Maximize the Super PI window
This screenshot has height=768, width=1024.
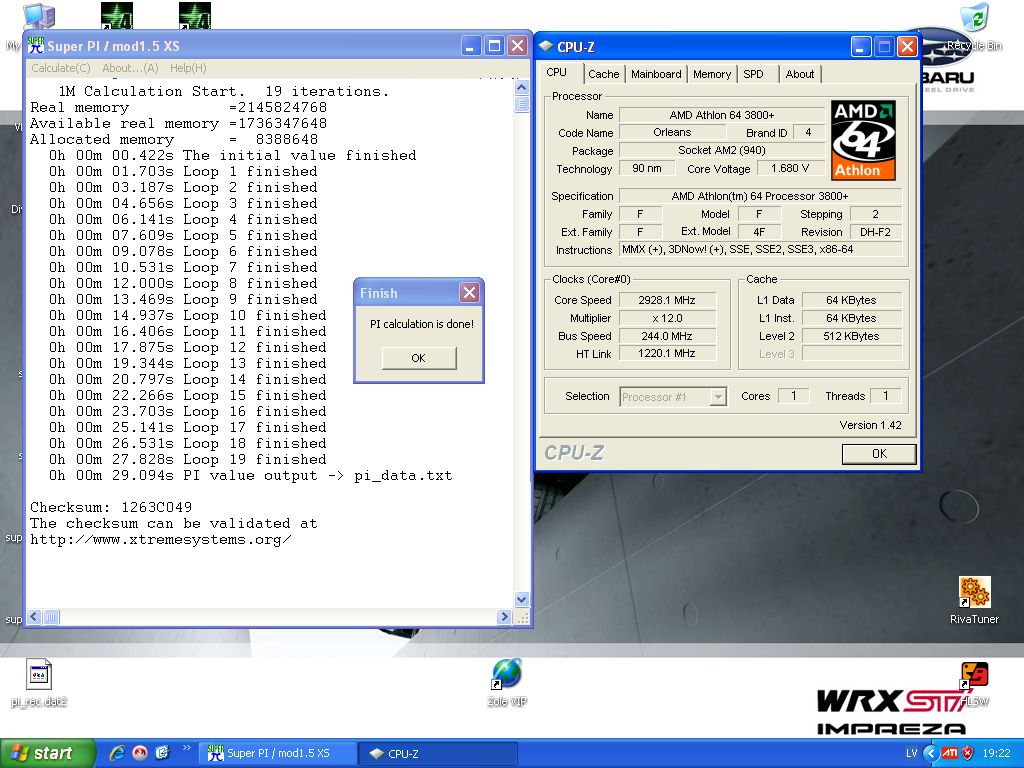pyautogui.click(x=494, y=46)
